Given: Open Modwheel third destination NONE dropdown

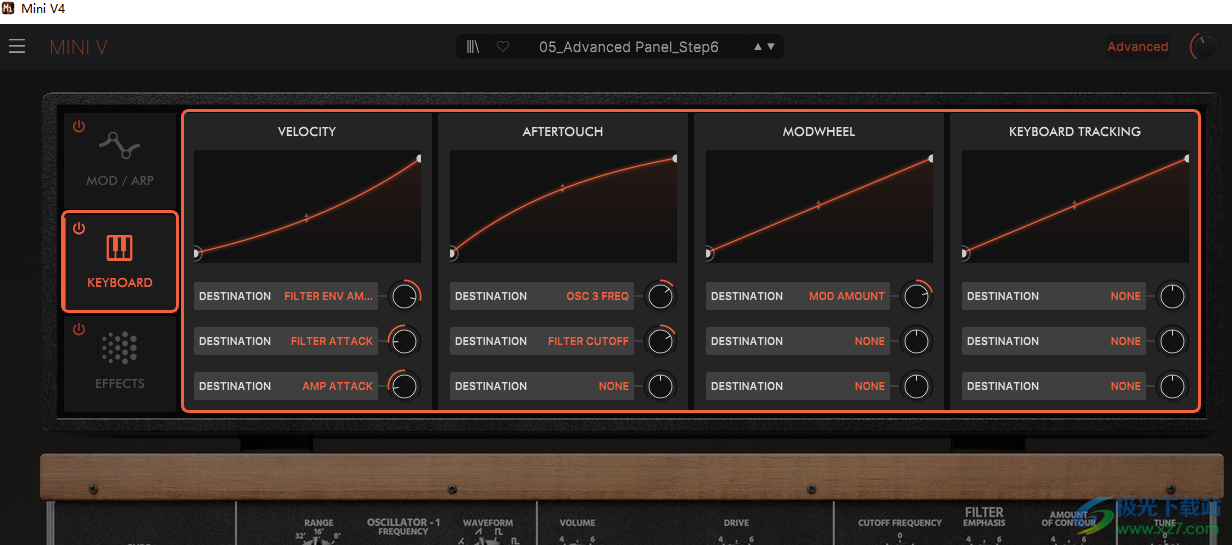Looking at the screenshot, I should pyautogui.click(x=798, y=386).
